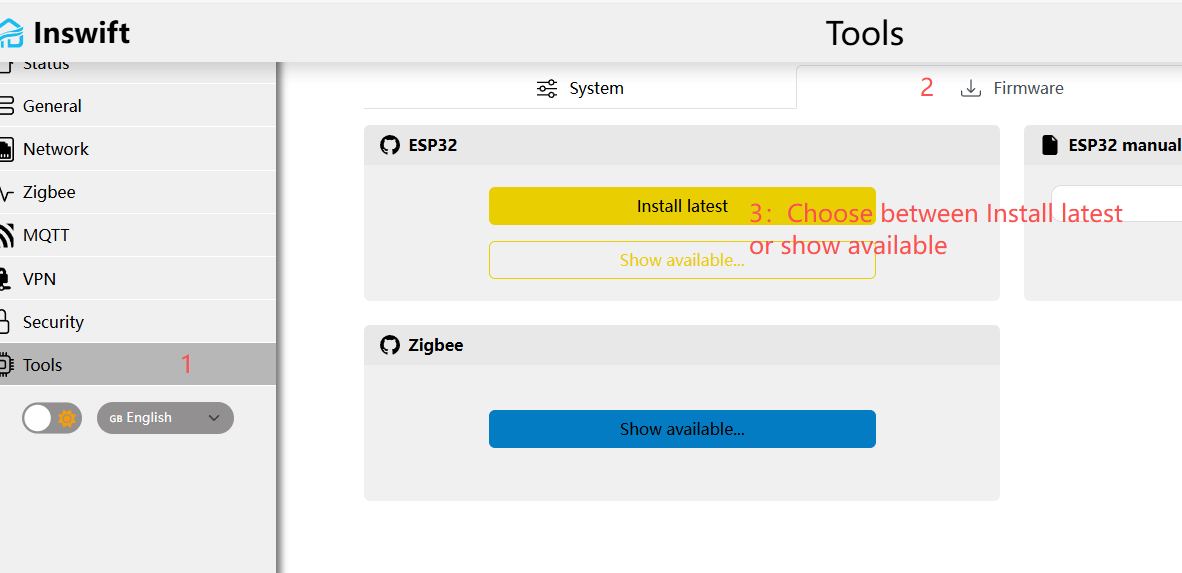Click the ESP32 card heading text
Screen dimensions: 1182x573
[x=433, y=145]
